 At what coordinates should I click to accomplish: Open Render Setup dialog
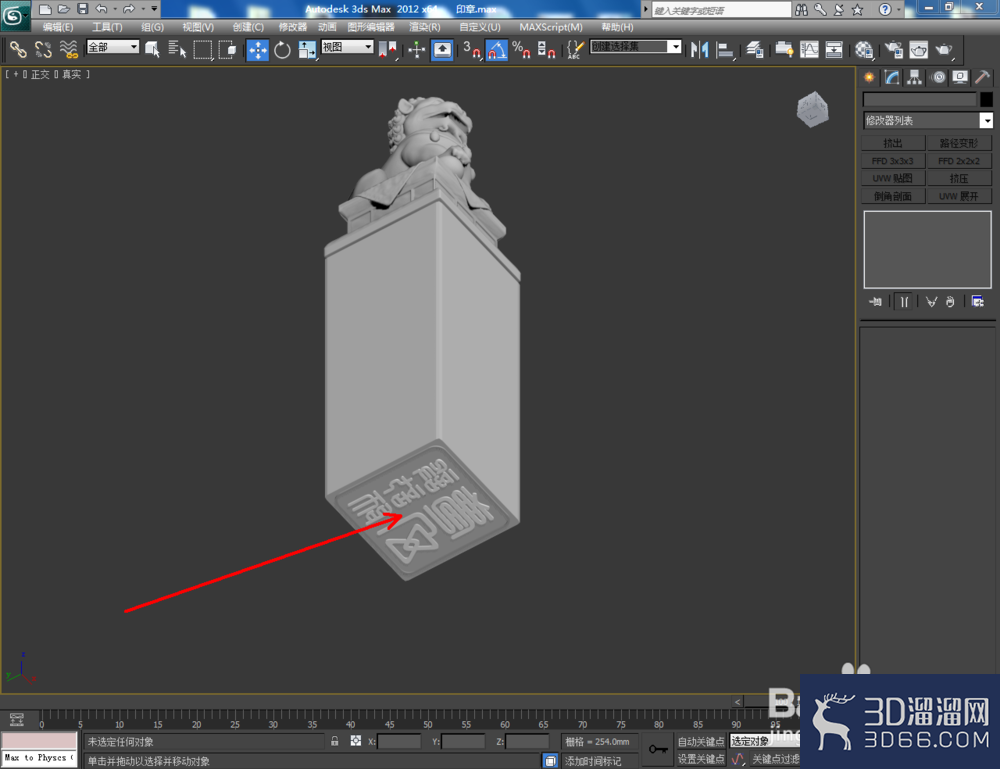[x=893, y=50]
